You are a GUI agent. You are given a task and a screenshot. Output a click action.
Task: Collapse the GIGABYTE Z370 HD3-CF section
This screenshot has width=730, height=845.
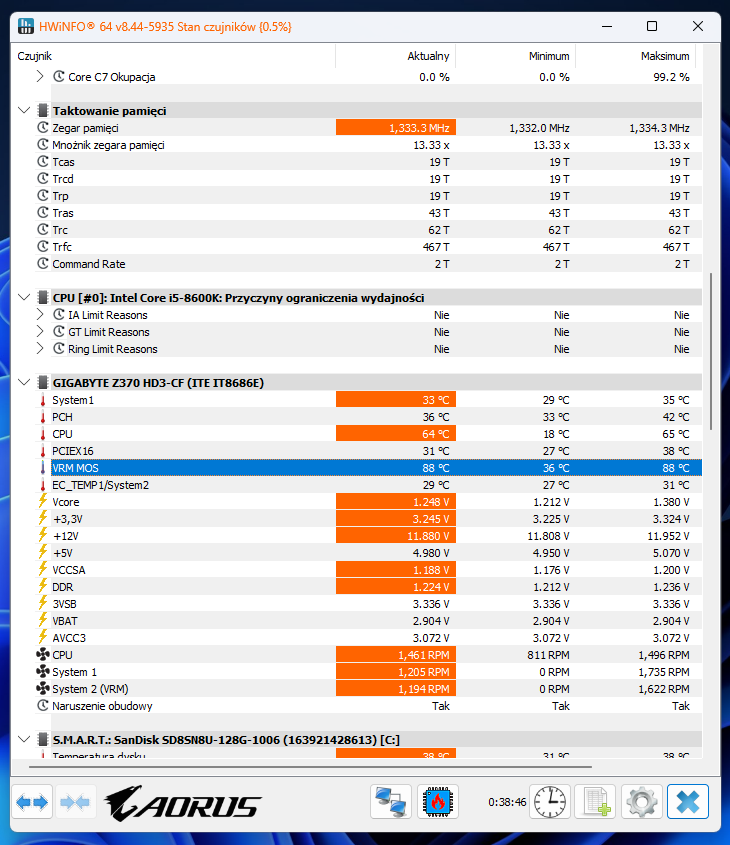click(24, 383)
